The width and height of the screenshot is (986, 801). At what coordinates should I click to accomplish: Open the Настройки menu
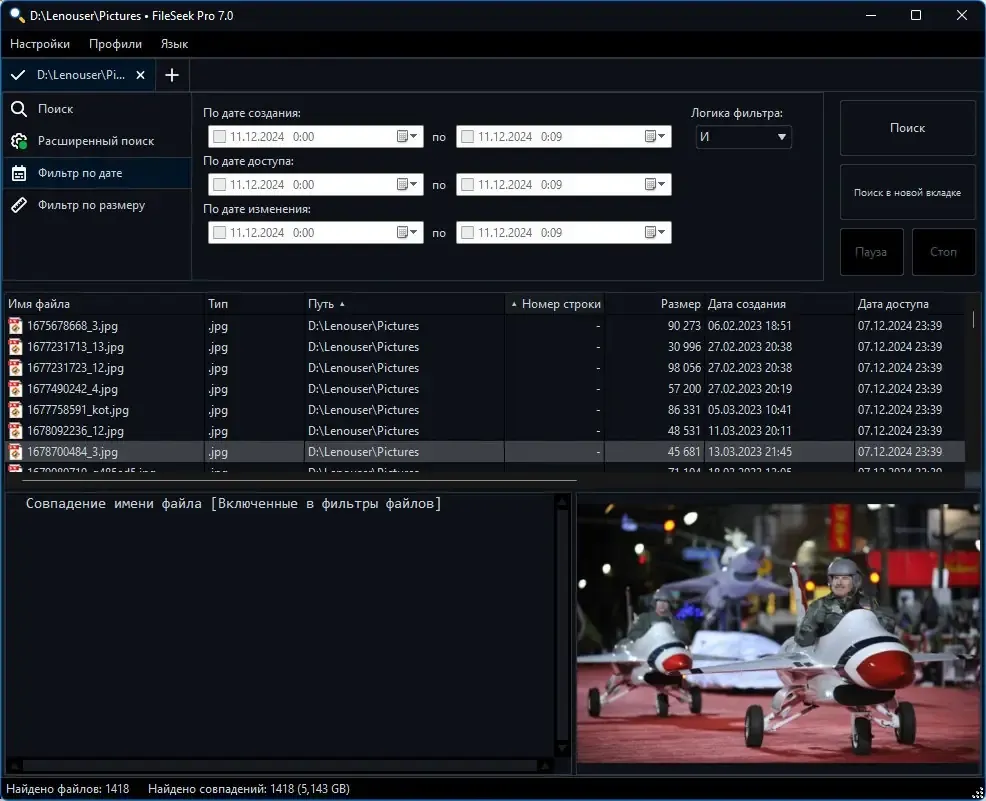coord(40,44)
